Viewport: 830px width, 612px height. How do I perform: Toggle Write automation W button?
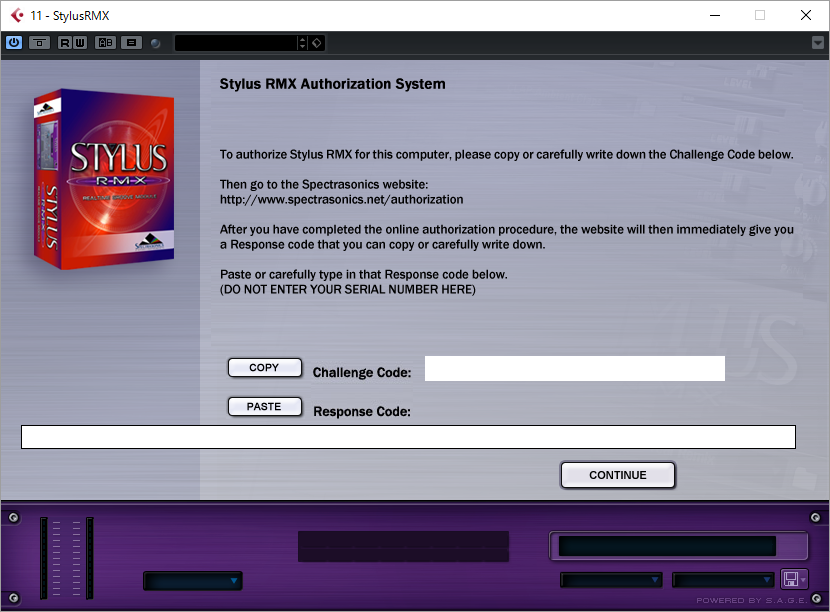tap(79, 43)
